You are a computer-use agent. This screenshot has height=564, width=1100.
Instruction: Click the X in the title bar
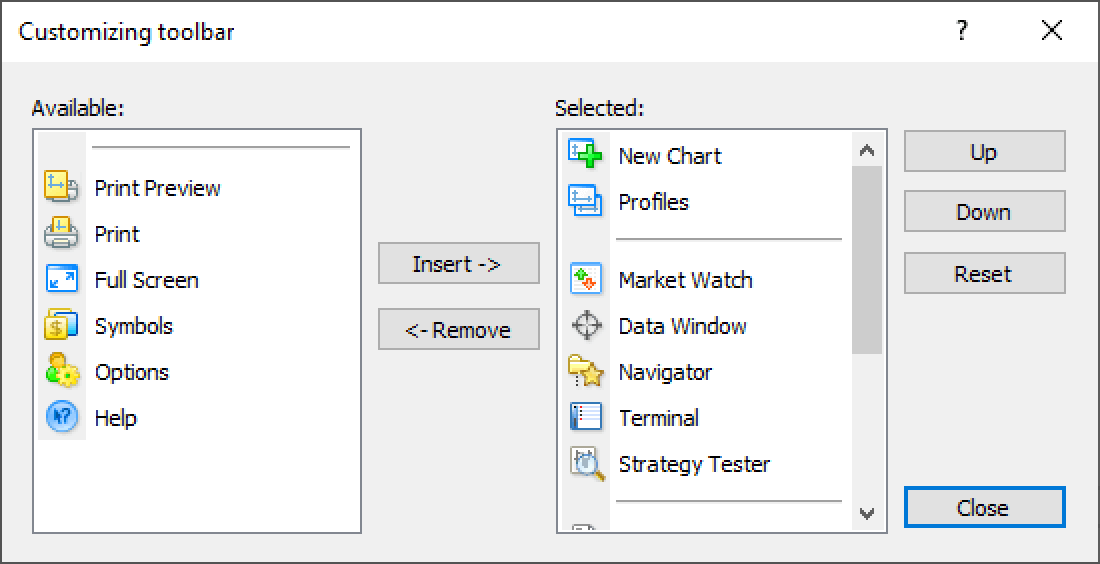coord(1052,31)
